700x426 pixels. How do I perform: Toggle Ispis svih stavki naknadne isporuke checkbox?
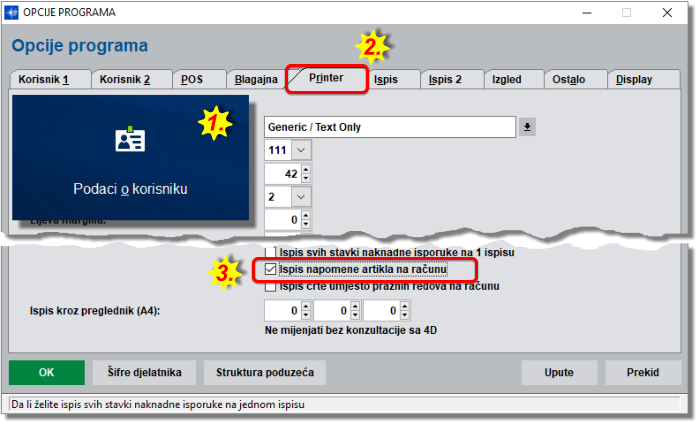point(271,252)
